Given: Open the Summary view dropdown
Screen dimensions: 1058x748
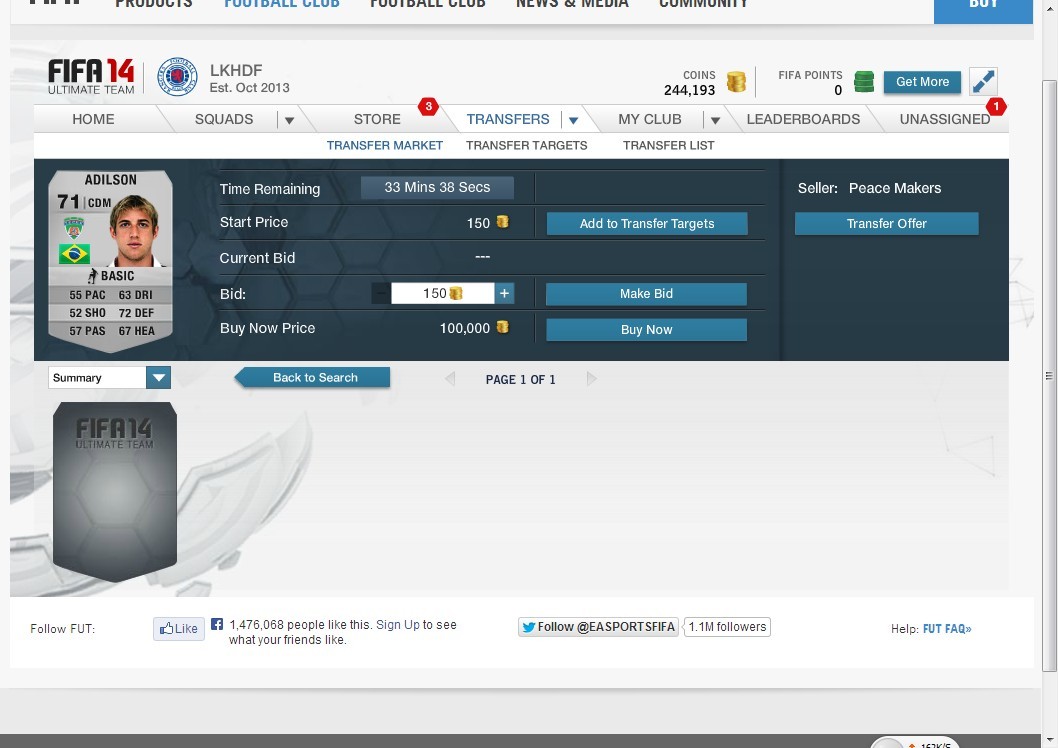Looking at the screenshot, I should (109, 378).
